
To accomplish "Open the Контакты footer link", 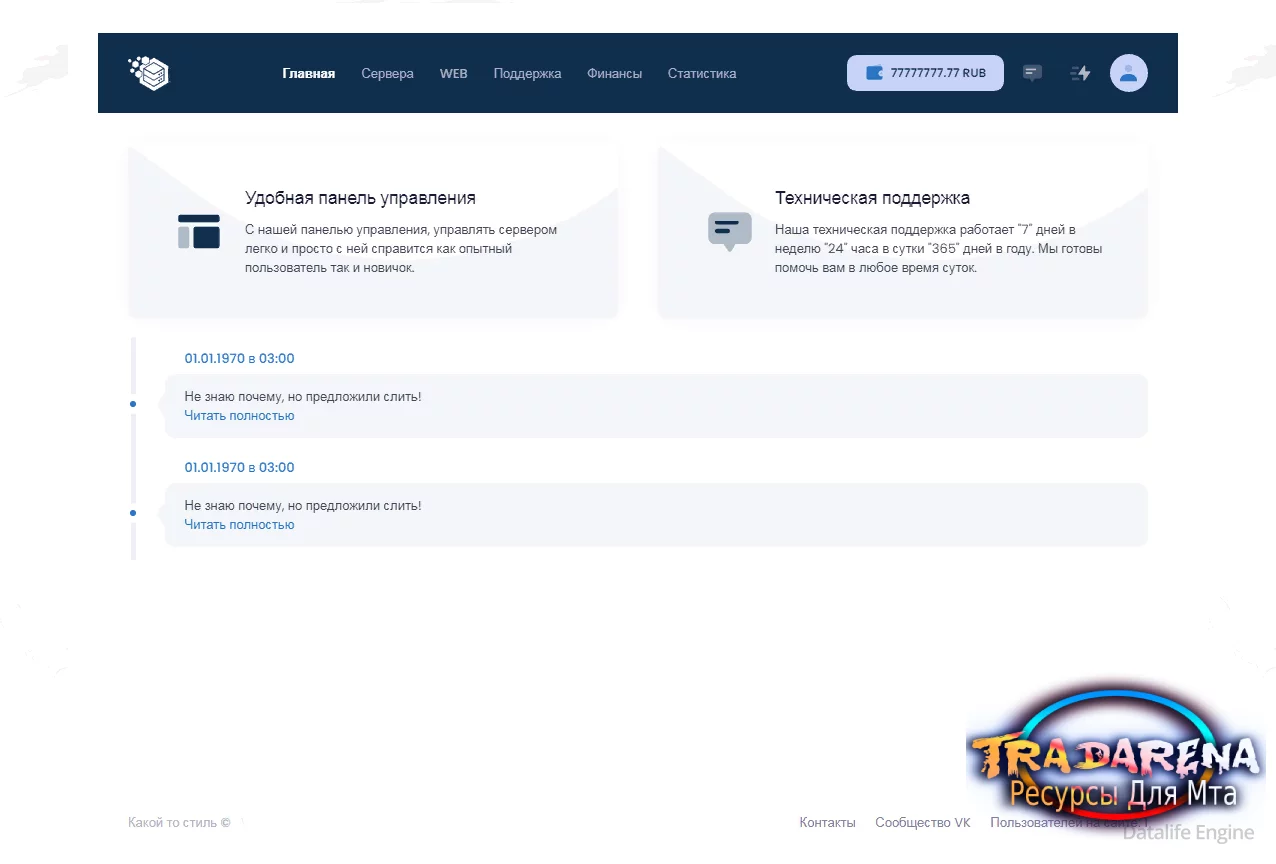I will (827, 822).
